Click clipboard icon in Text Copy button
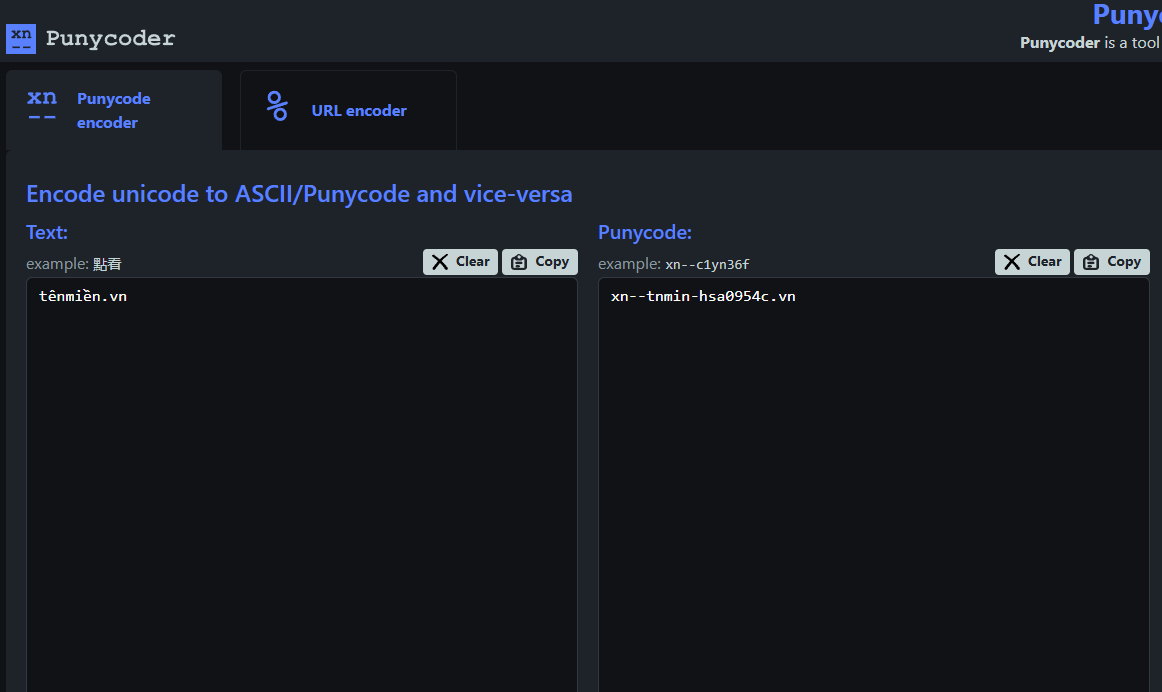The height and width of the screenshot is (692, 1162). 519,262
